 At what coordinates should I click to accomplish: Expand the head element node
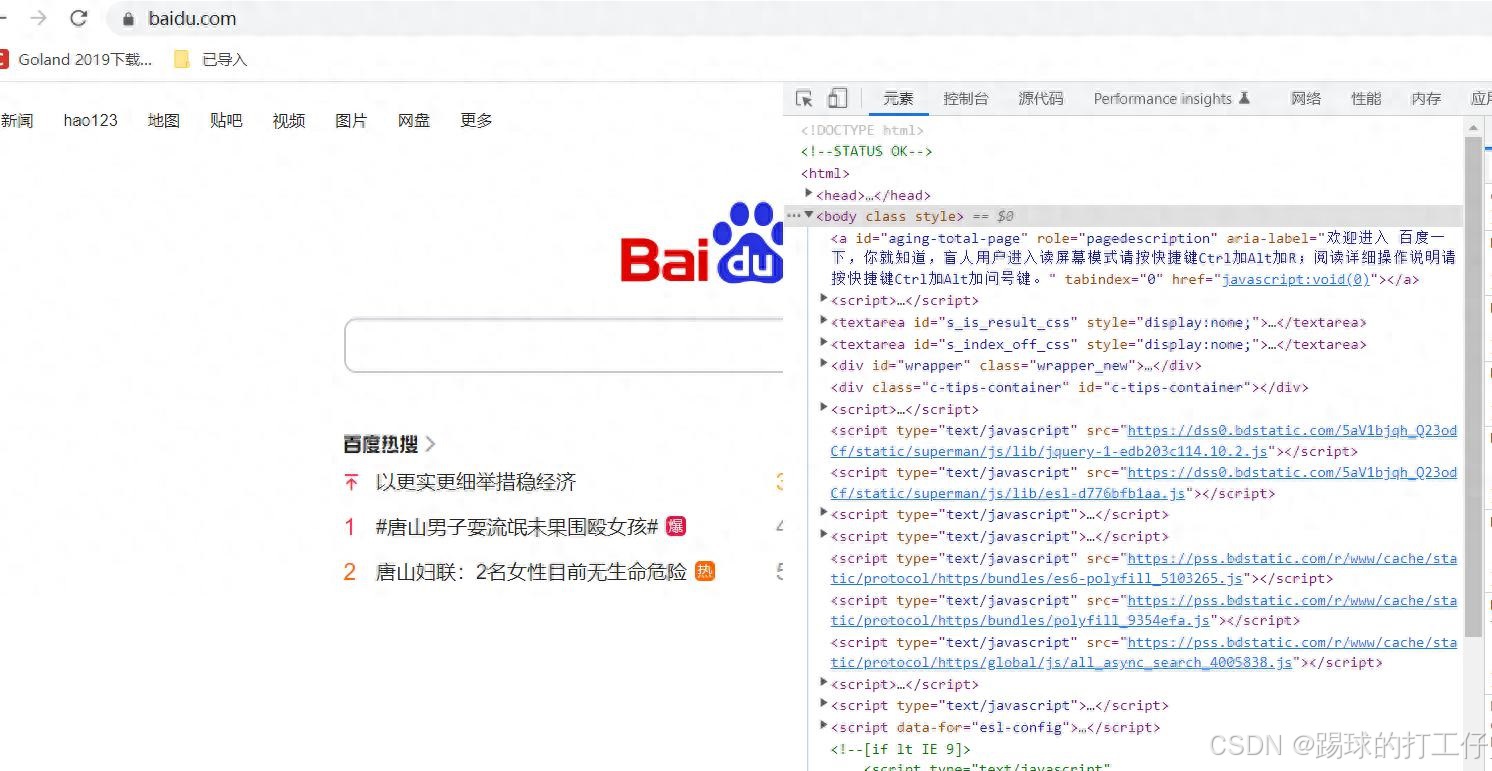[809, 194]
